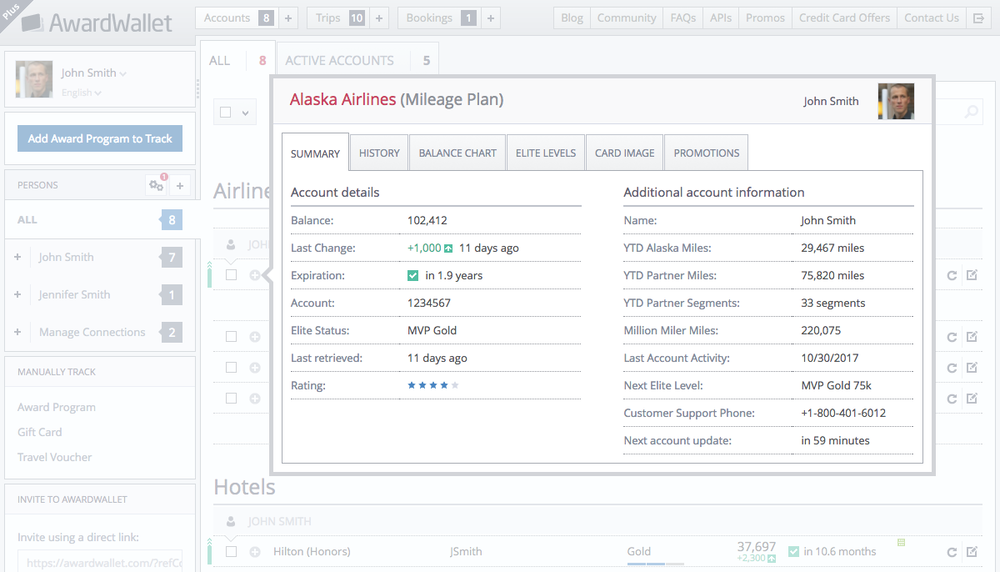Open the Credit Card Offers link
This screenshot has height=572, width=1000.
click(844, 18)
